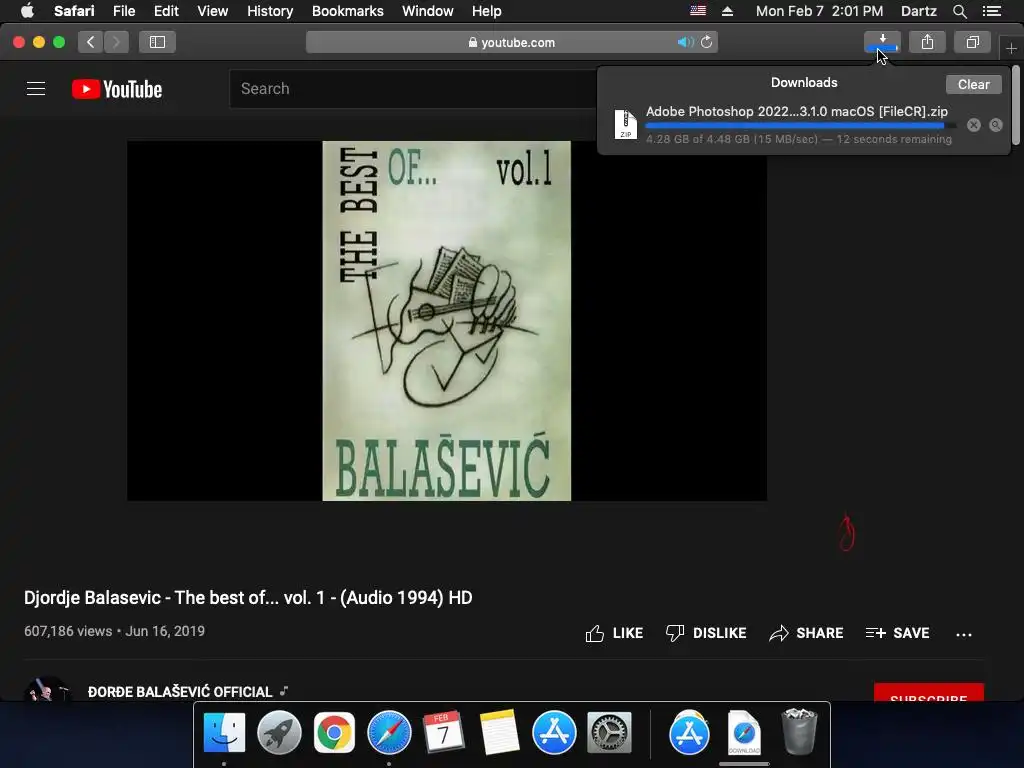Open the Safari Share button
The height and width of the screenshot is (768, 1024).
click(927, 42)
